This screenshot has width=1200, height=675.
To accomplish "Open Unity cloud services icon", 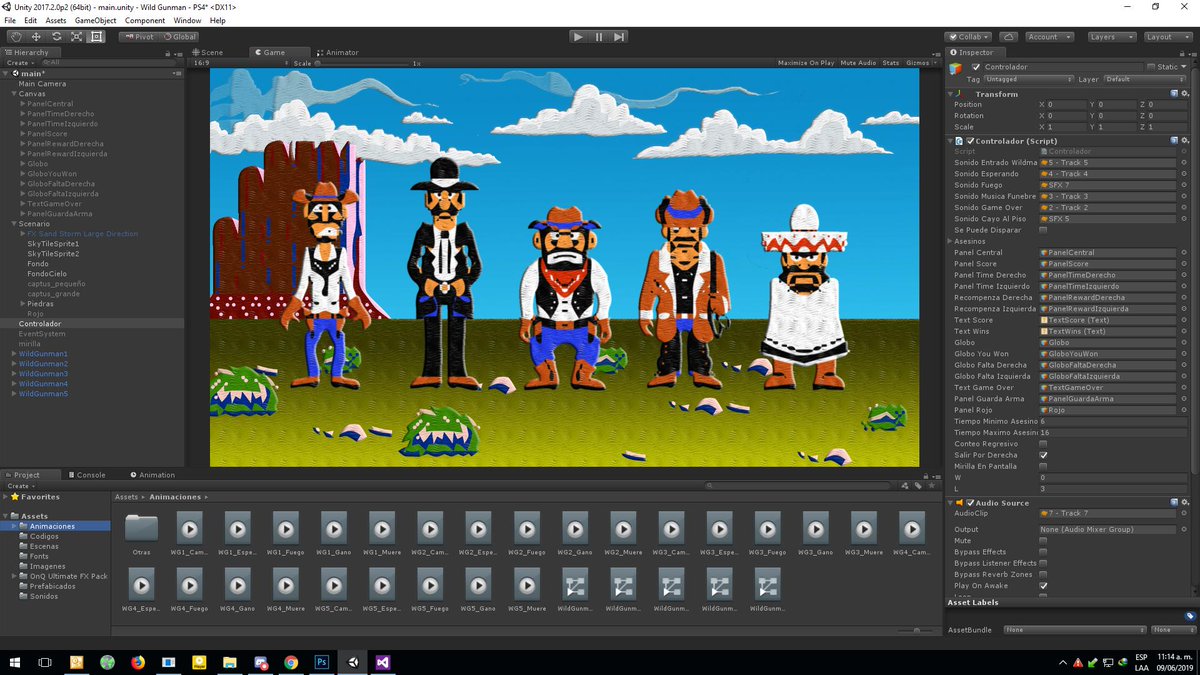I will click(x=1009, y=36).
